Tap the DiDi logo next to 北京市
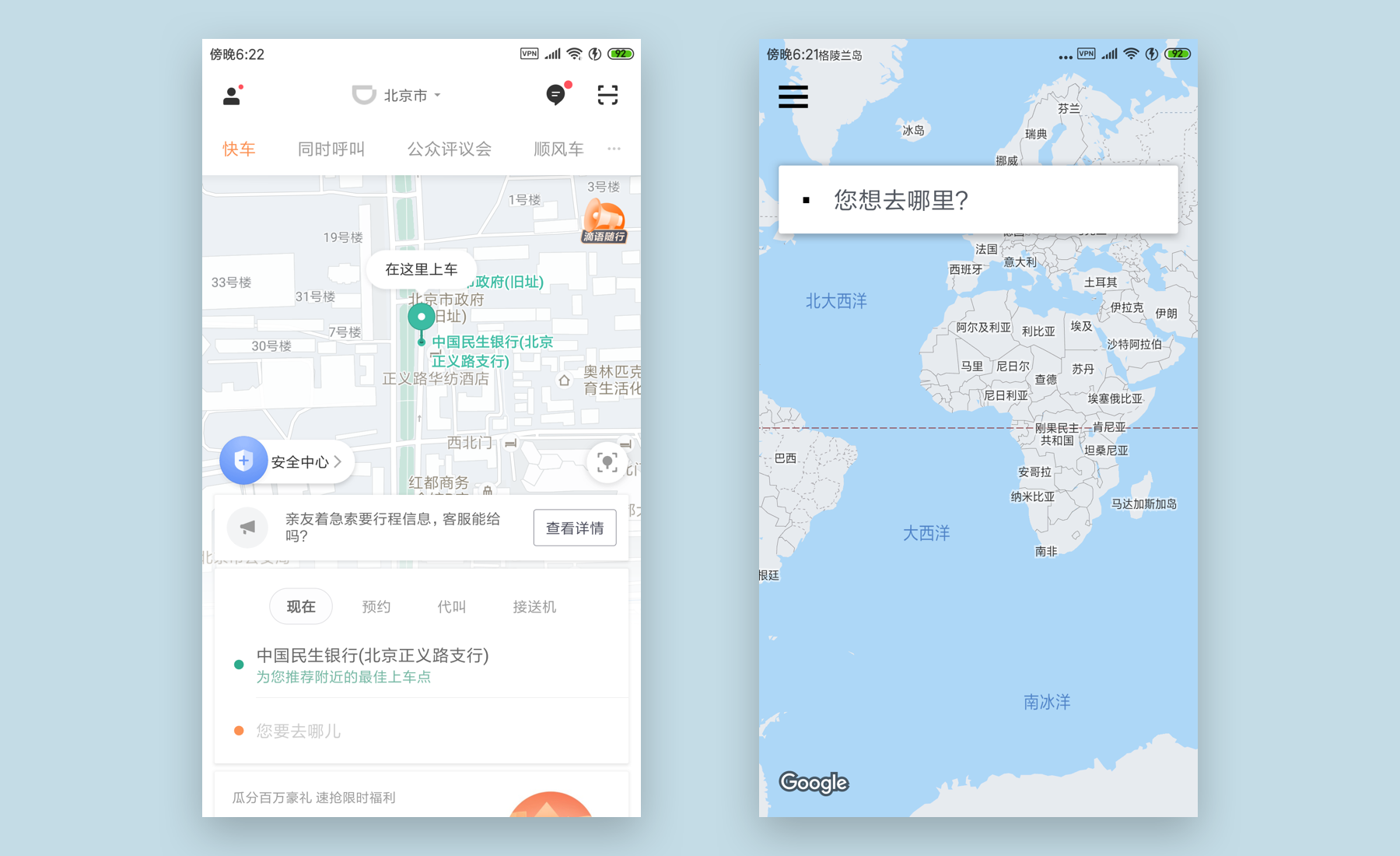The image size is (1400, 856). click(x=363, y=95)
